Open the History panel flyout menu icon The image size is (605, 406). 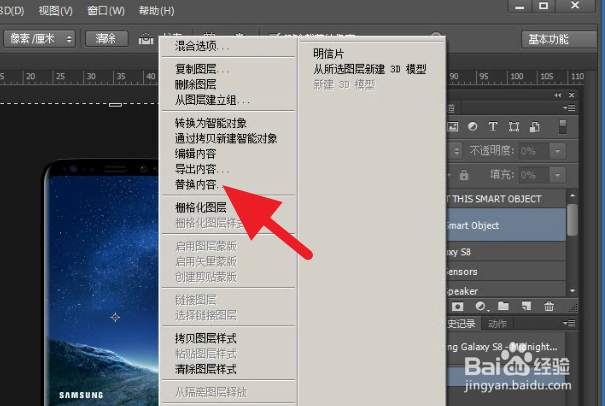(569, 323)
